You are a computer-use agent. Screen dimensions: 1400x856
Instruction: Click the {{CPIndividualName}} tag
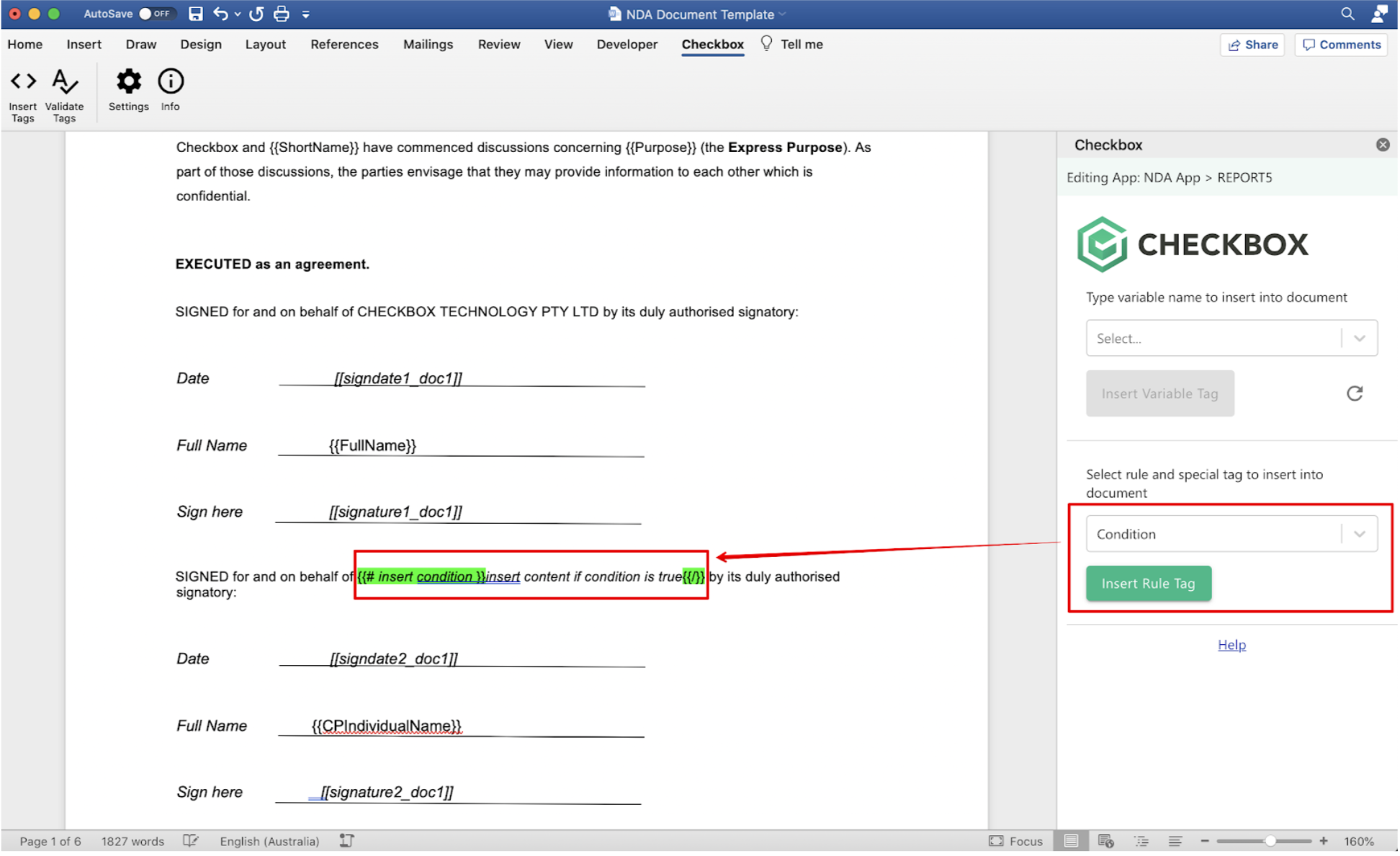pyautogui.click(x=386, y=726)
